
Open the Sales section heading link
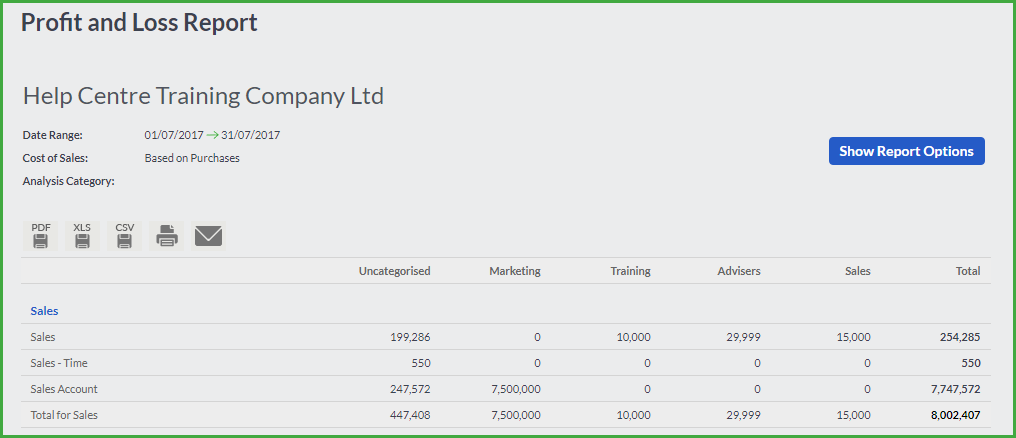click(44, 311)
